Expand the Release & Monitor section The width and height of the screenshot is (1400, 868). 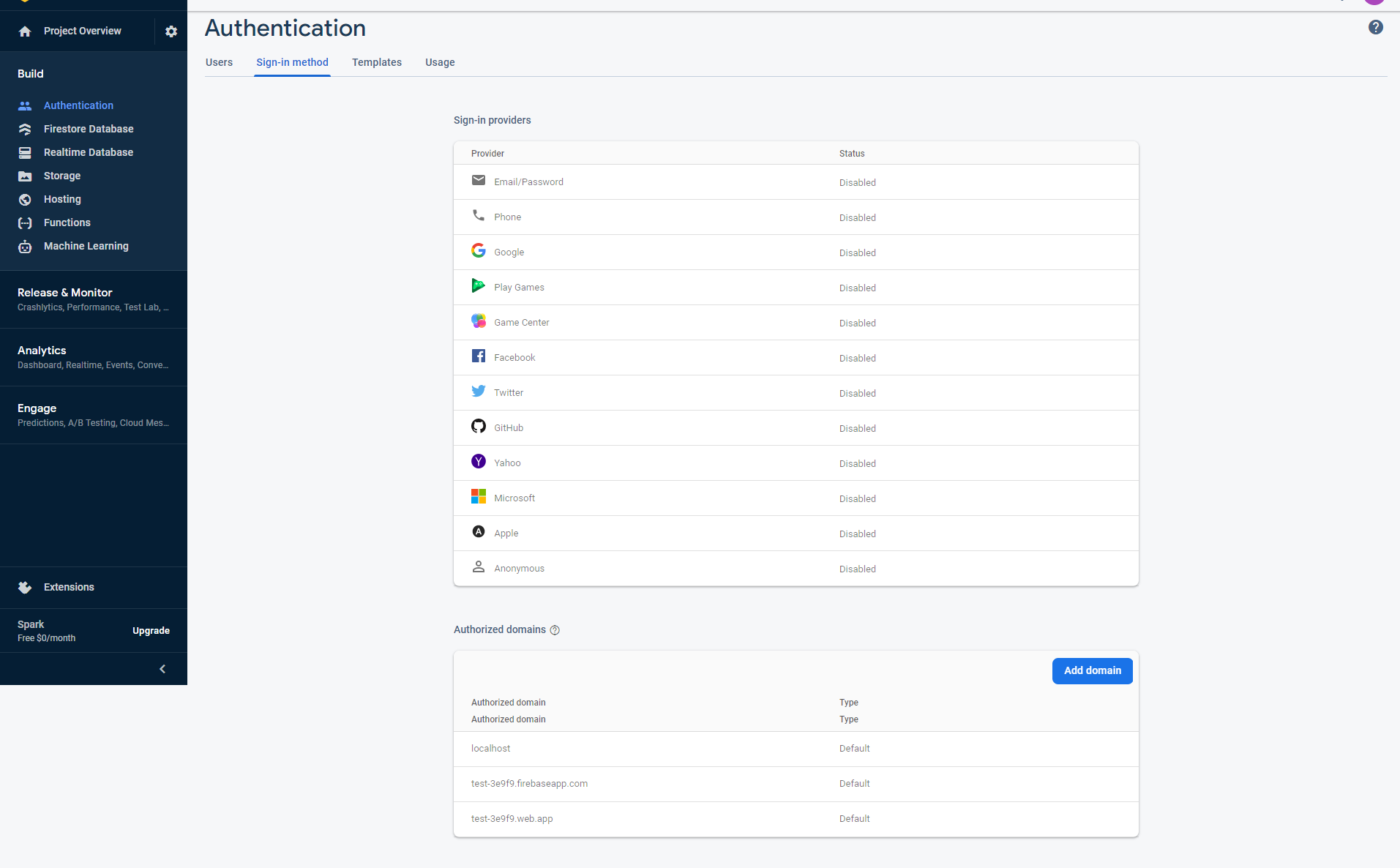click(93, 299)
